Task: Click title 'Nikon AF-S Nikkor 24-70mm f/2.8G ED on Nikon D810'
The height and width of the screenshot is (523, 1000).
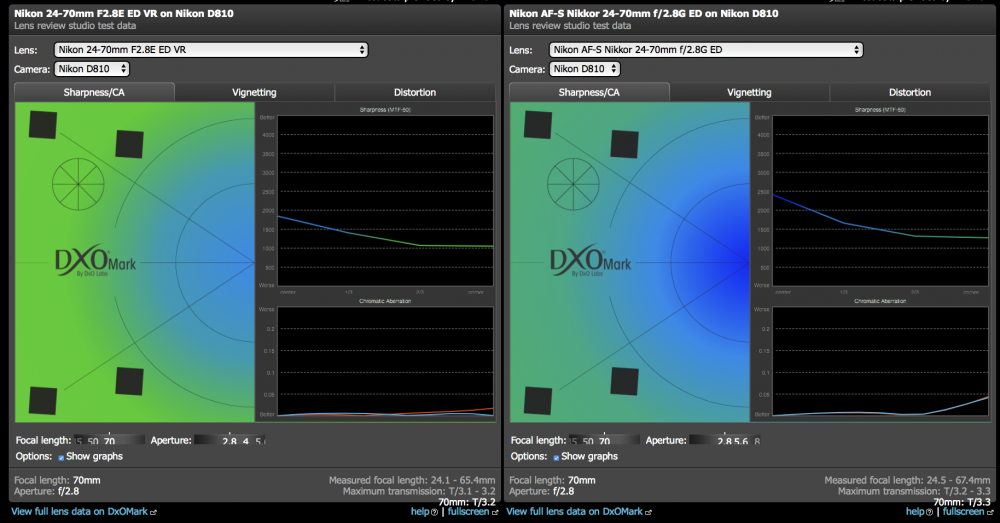Action: coord(643,13)
